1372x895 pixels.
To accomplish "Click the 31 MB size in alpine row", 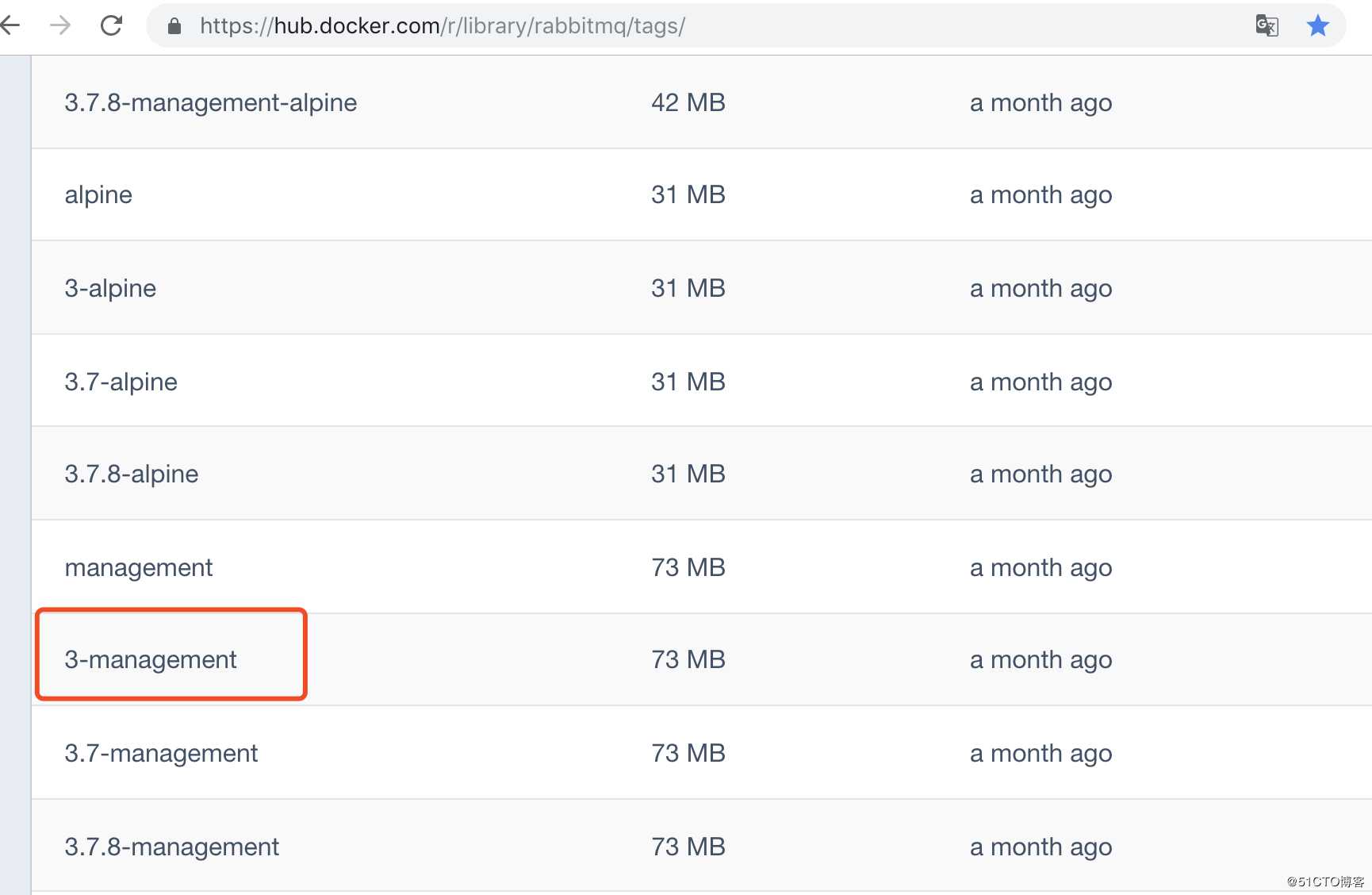I will pyautogui.click(x=688, y=194).
